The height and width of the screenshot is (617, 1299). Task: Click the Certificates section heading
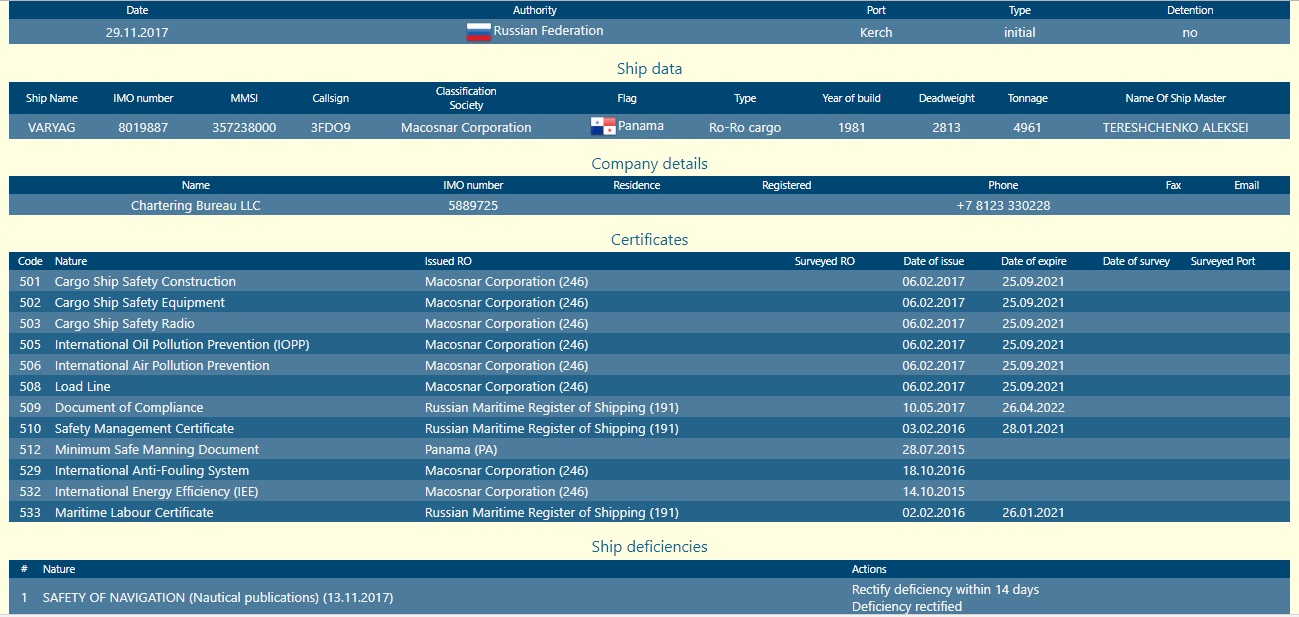[x=649, y=240]
